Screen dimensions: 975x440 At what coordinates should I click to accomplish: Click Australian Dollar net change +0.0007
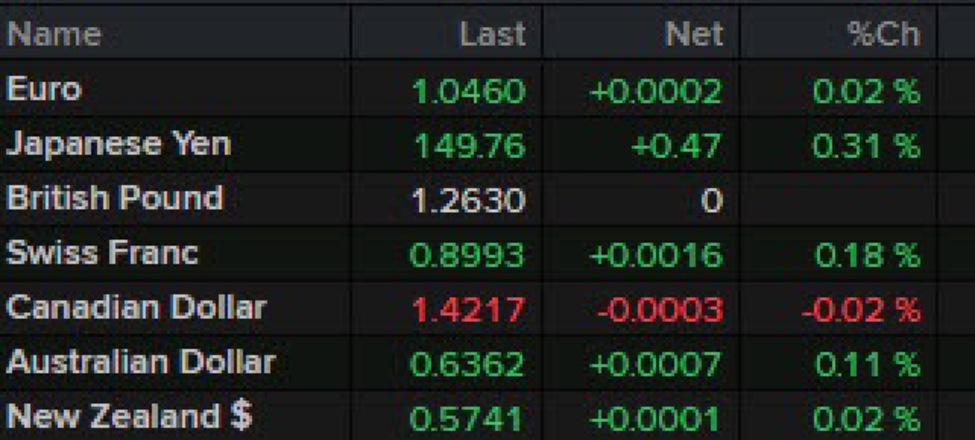[x=655, y=363]
